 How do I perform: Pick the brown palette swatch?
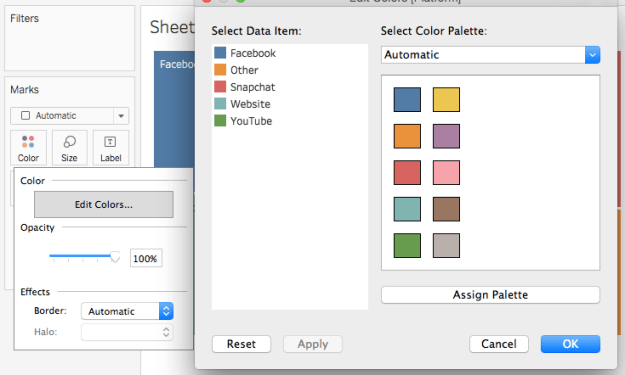(446, 209)
